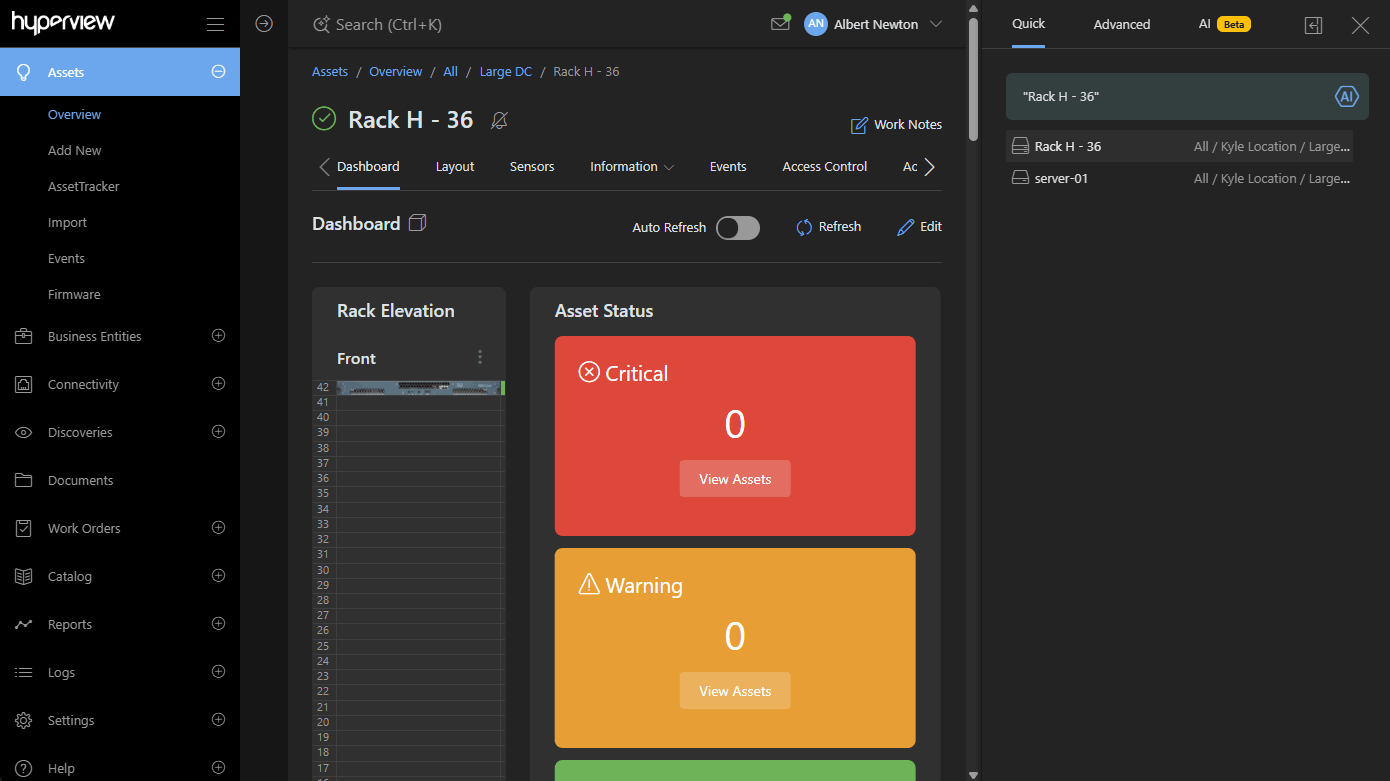Screen dimensions: 1390x781
Task: Click the Work Orders clipboard icon
Action: [24, 528]
